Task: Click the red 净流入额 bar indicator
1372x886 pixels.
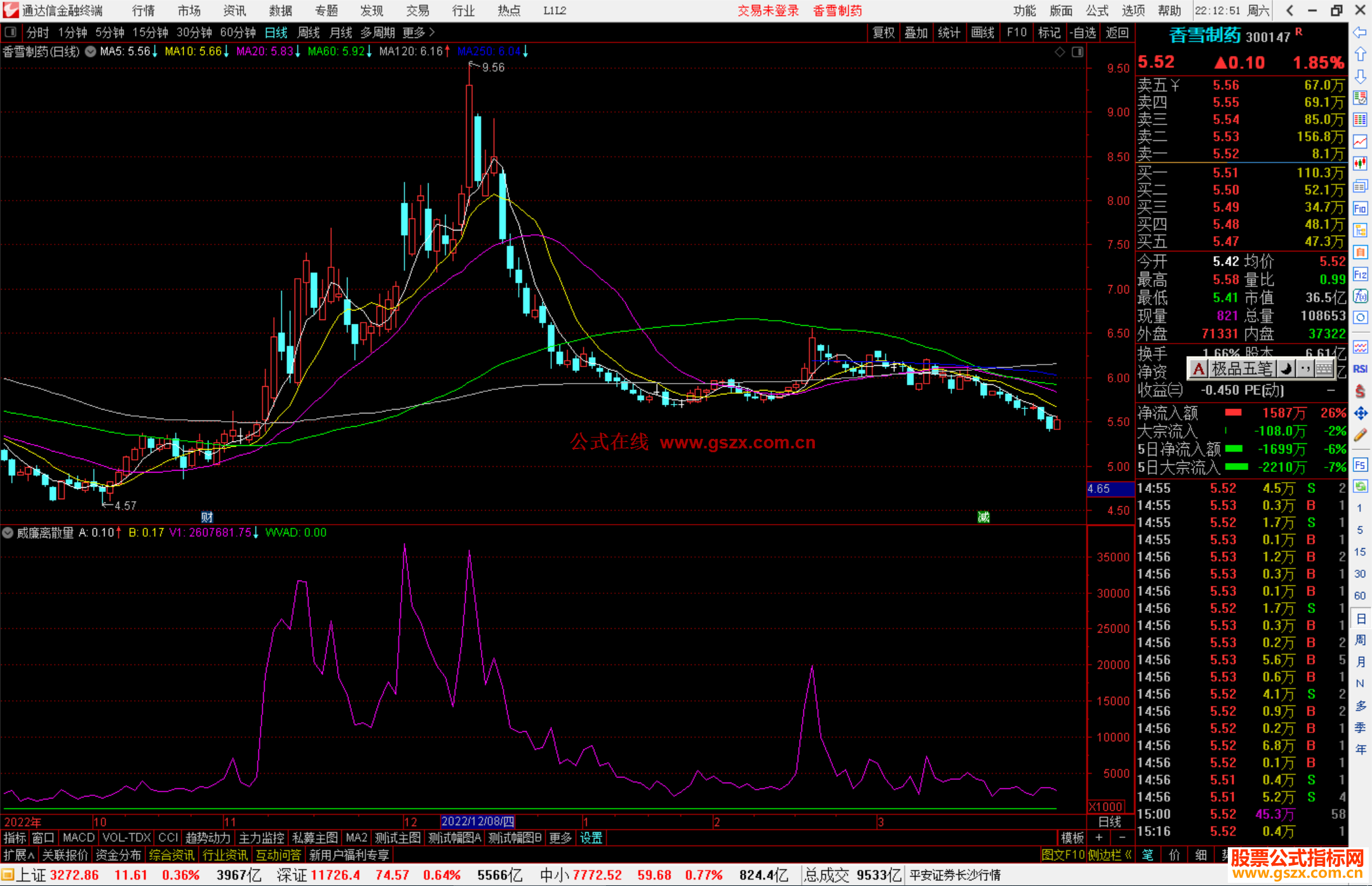Action: click(x=1233, y=413)
